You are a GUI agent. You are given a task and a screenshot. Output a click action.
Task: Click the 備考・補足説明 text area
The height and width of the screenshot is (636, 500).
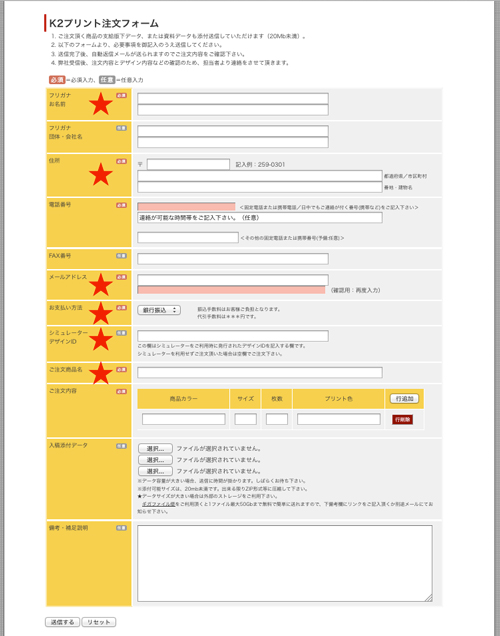coord(285,563)
